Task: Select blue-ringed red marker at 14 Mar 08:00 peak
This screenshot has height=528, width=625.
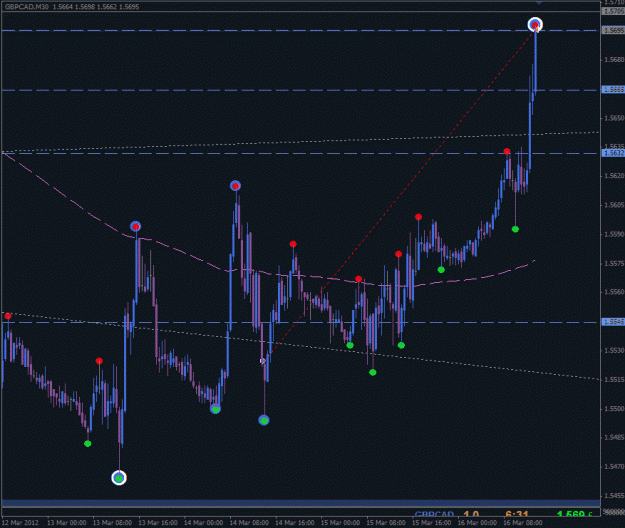Action: 235,186
